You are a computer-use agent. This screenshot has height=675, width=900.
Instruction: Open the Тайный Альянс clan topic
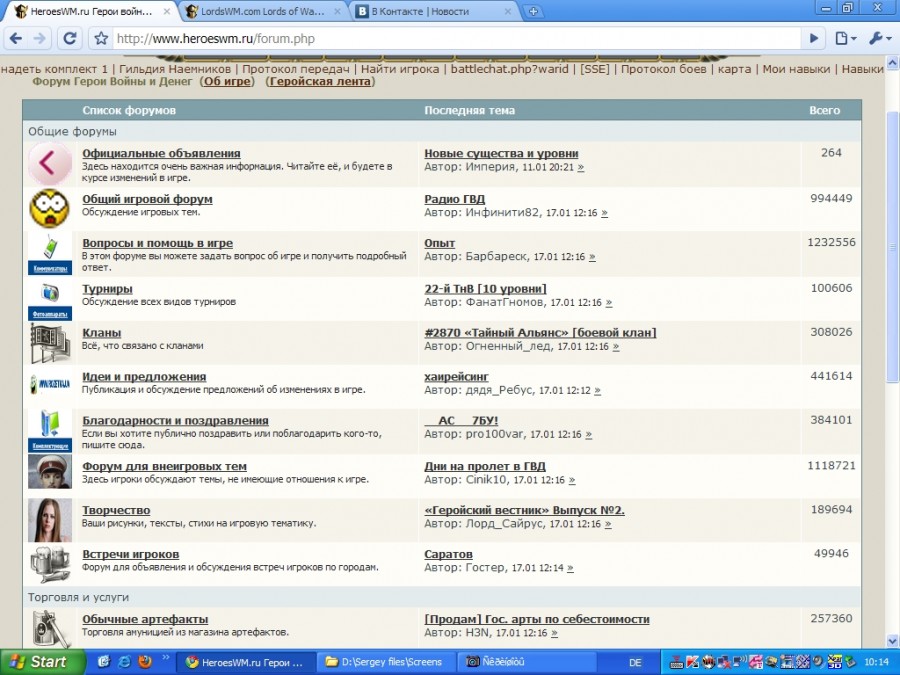click(540, 333)
